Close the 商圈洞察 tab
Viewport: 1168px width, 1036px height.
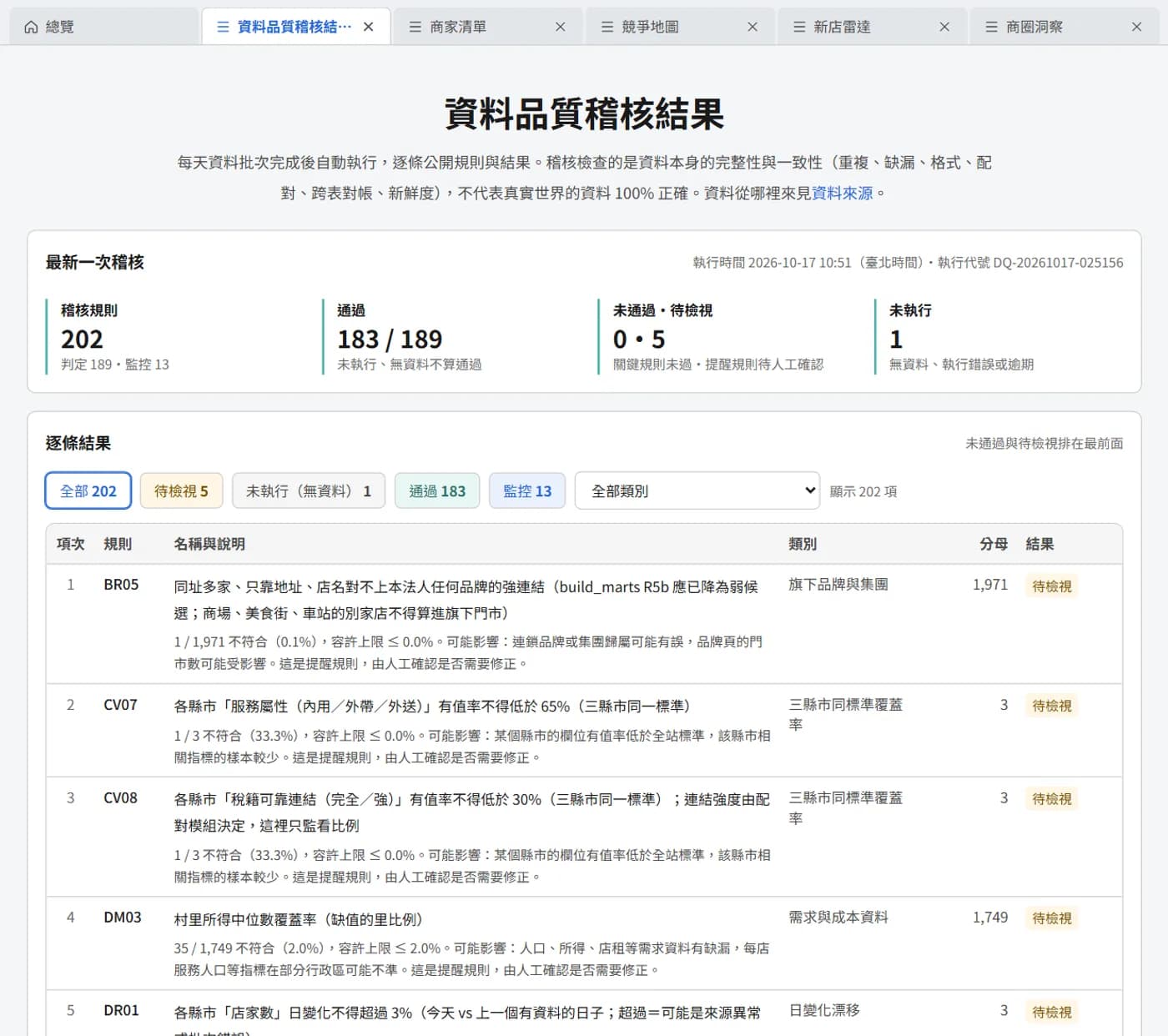(1136, 27)
